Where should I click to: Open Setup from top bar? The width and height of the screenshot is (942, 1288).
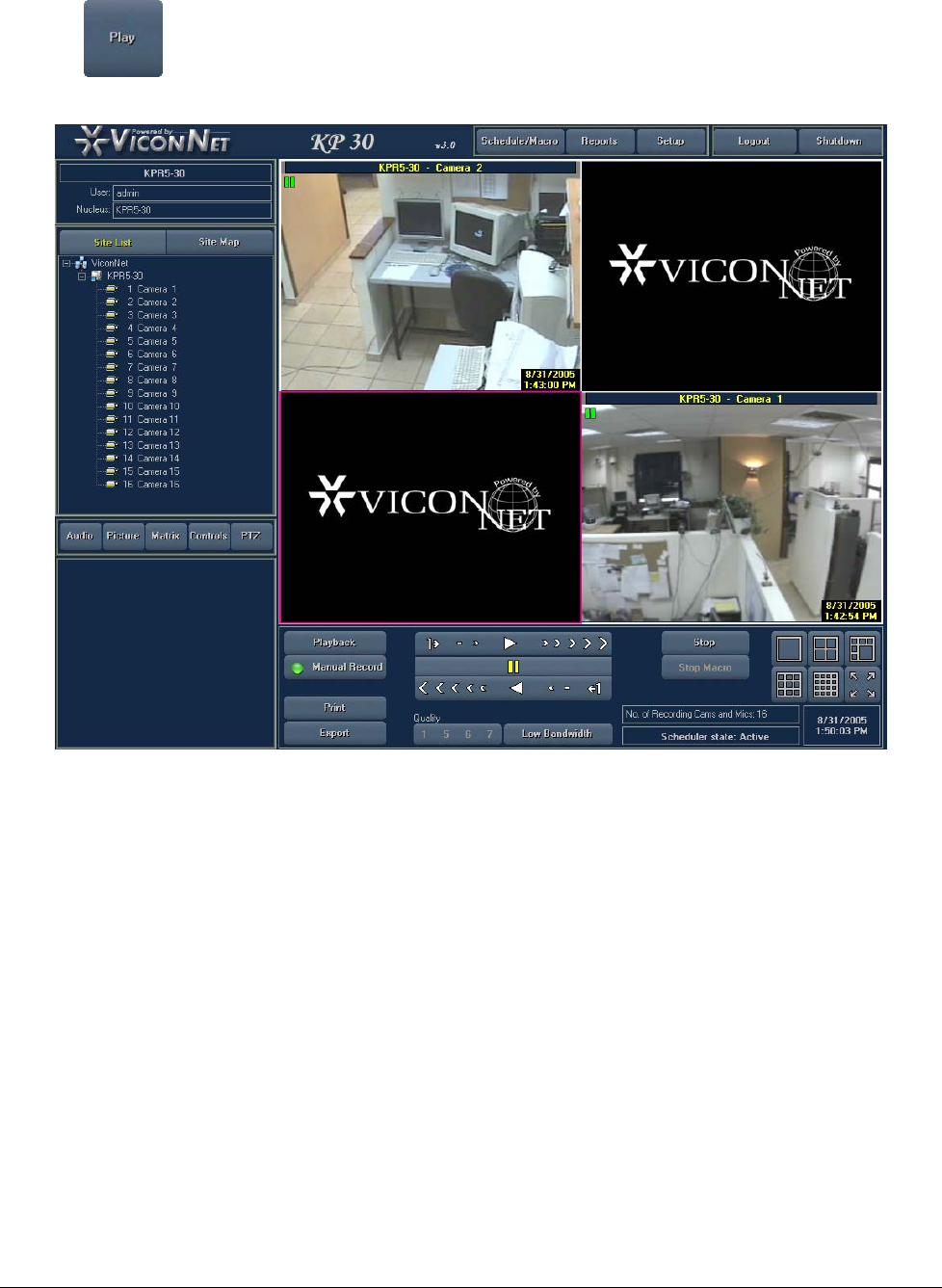(x=670, y=141)
